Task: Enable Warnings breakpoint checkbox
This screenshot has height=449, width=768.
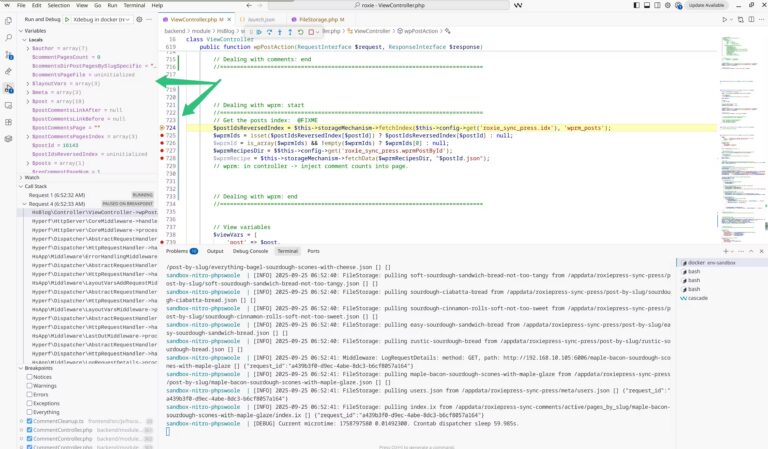Action: tap(29, 386)
